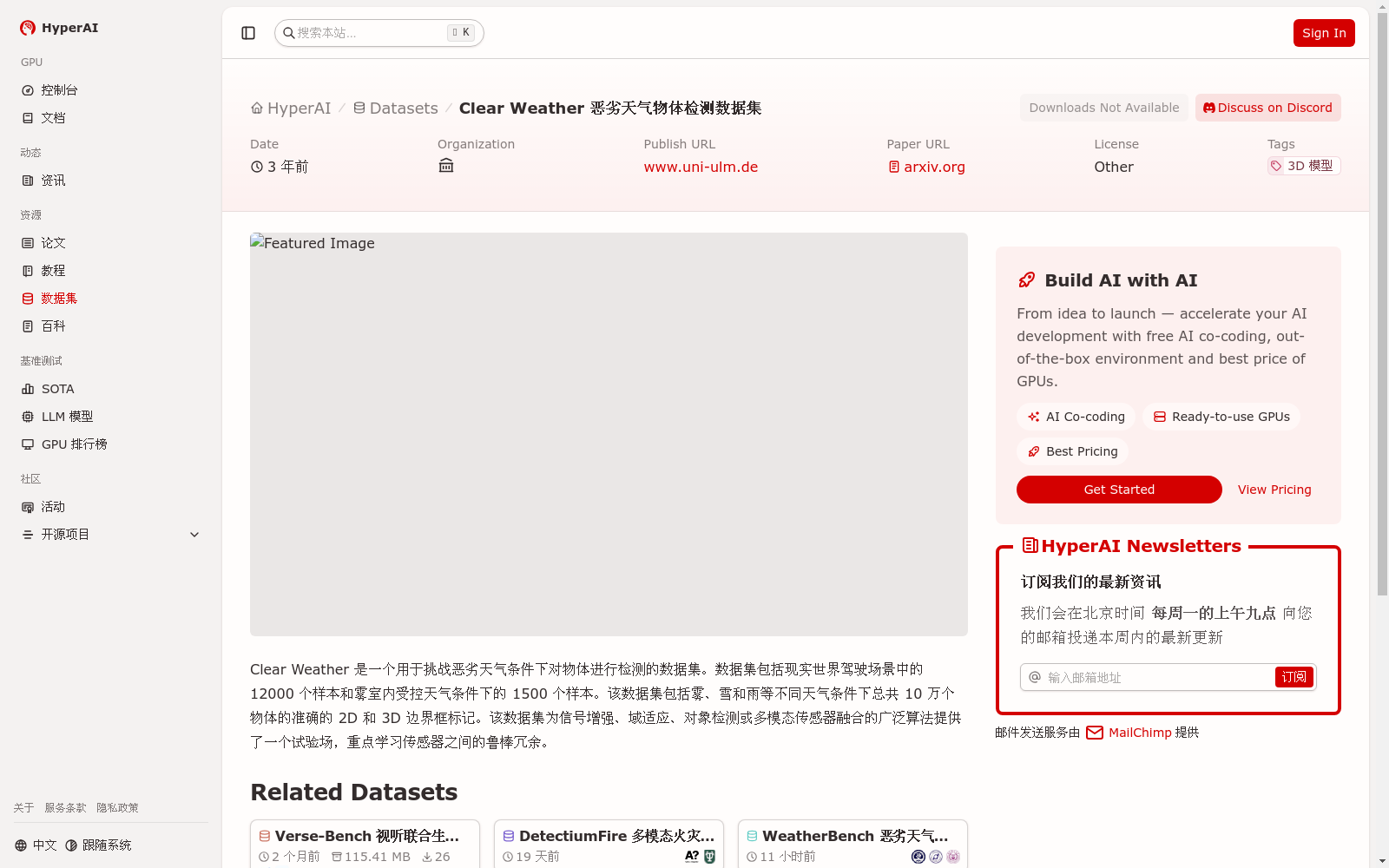Click Downloads Not Available button
This screenshot has width=1389, height=868.
[x=1104, y=108]
